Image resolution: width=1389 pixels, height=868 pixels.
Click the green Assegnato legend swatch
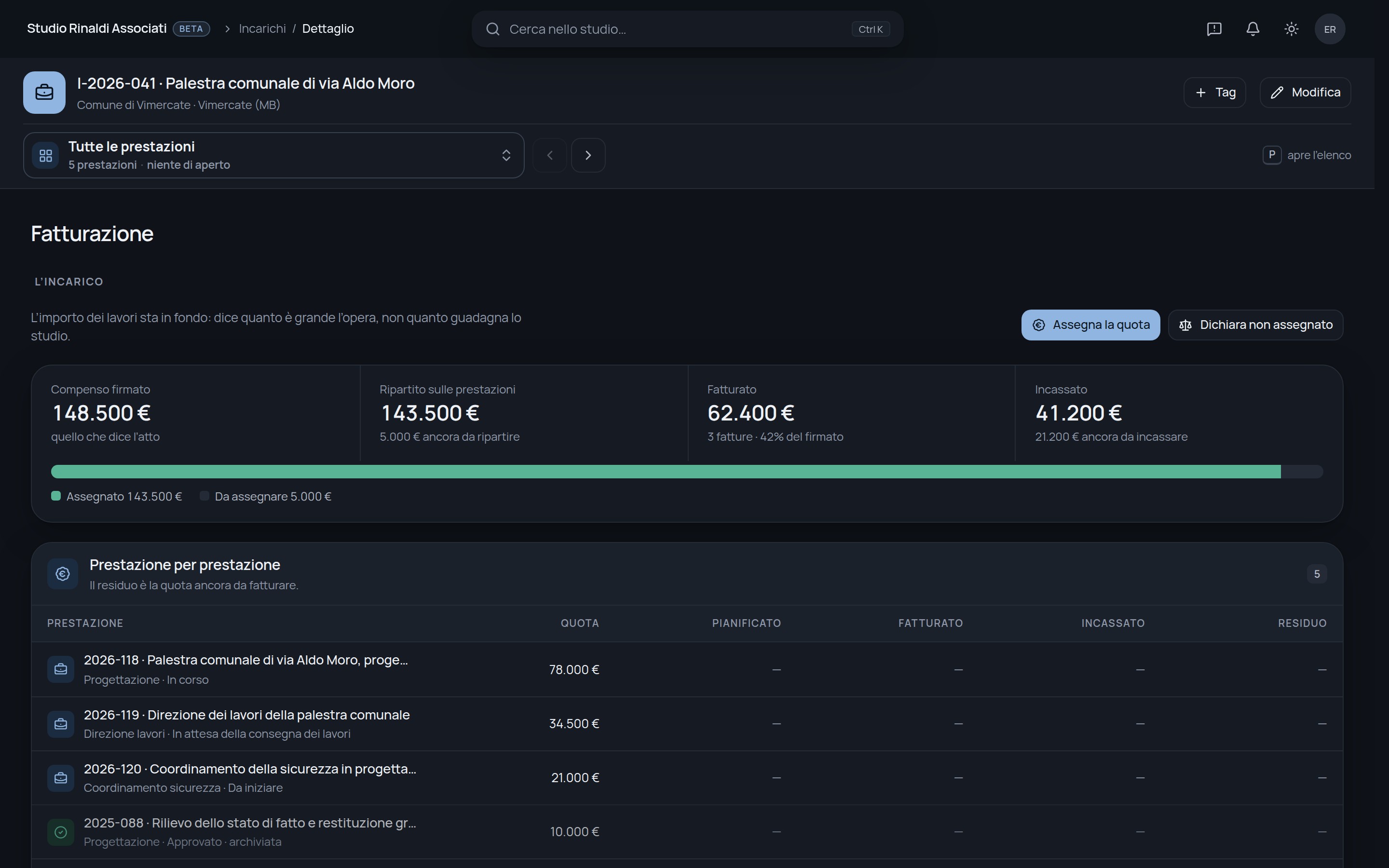click(x=55, y=496)
